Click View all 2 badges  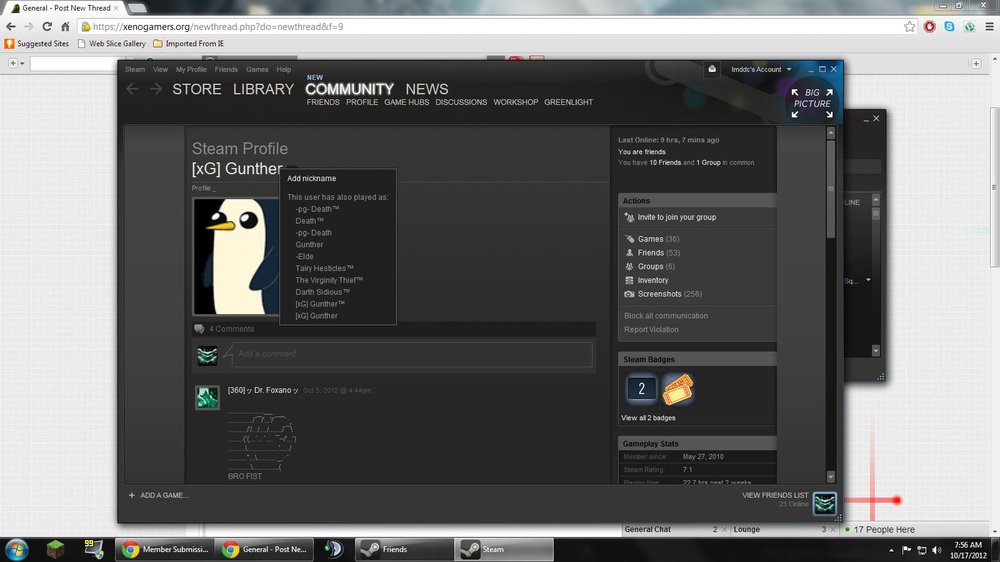648,418
